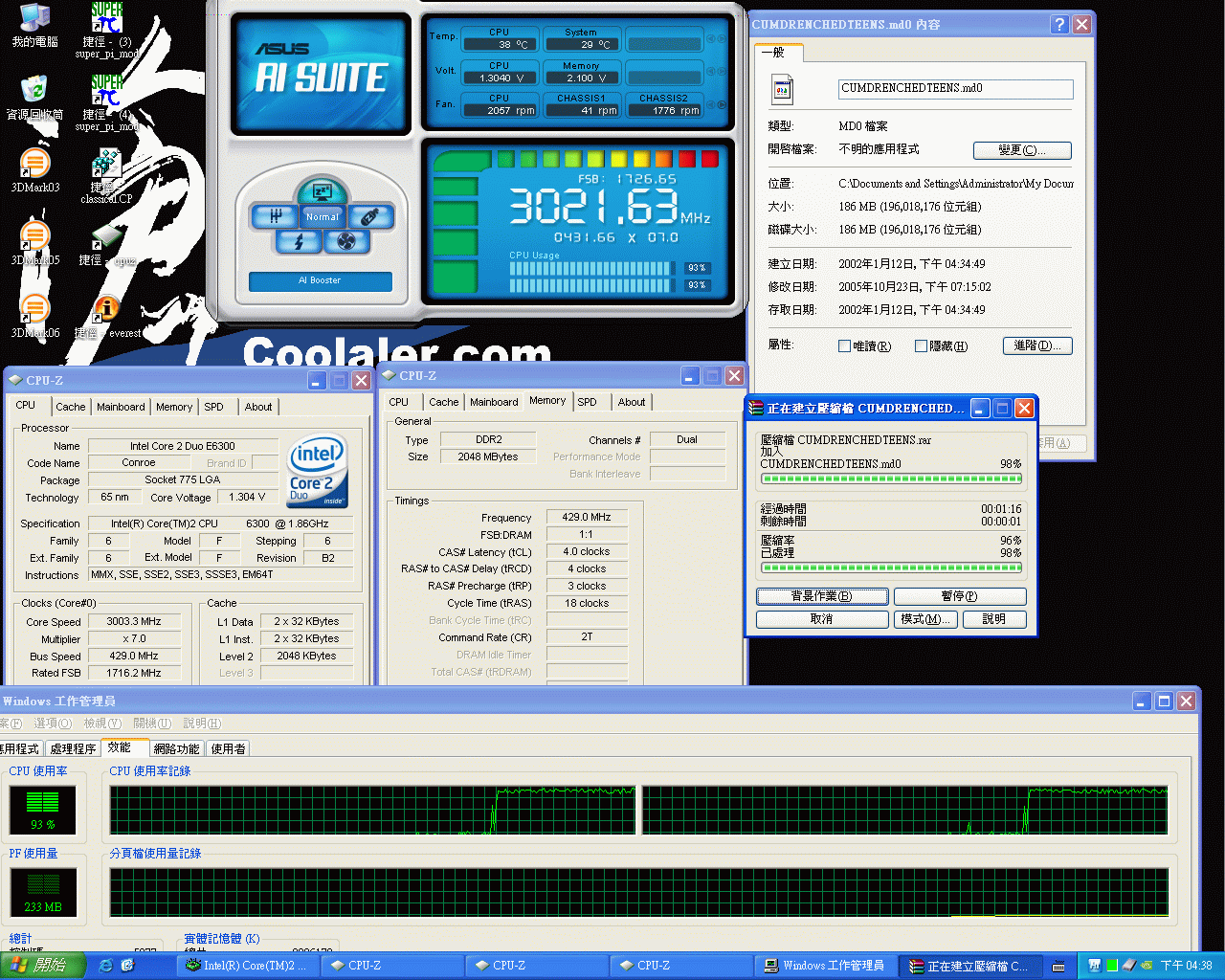The width and height of the screenshot is (1225, 980).
Task: Click the lower total progress bar in compression dialog
Action: [x=891, y=568]
